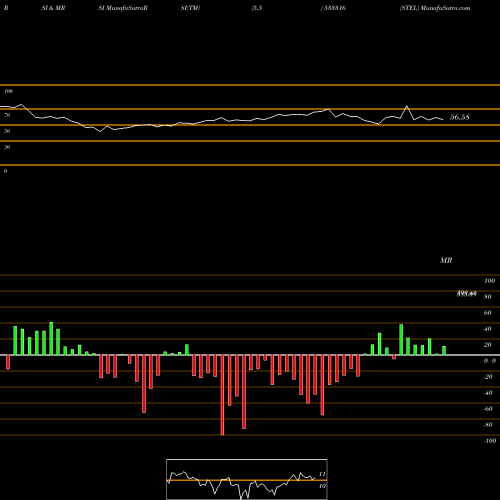Click the RSI axis label 30
The image size is (500, 500).
[7, 147]
